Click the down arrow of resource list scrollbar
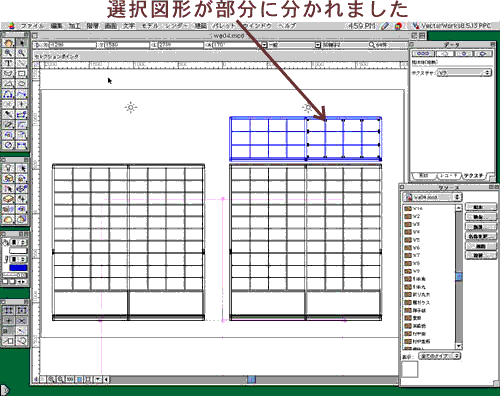Viewport: 500px width, 396px height. (459, 346)
